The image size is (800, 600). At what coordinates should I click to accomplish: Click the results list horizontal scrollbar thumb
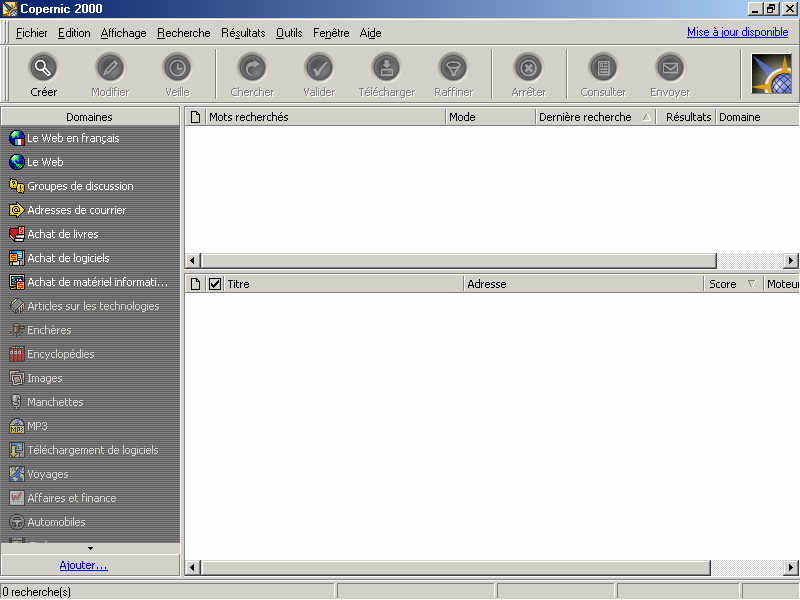tap(455, 567)
